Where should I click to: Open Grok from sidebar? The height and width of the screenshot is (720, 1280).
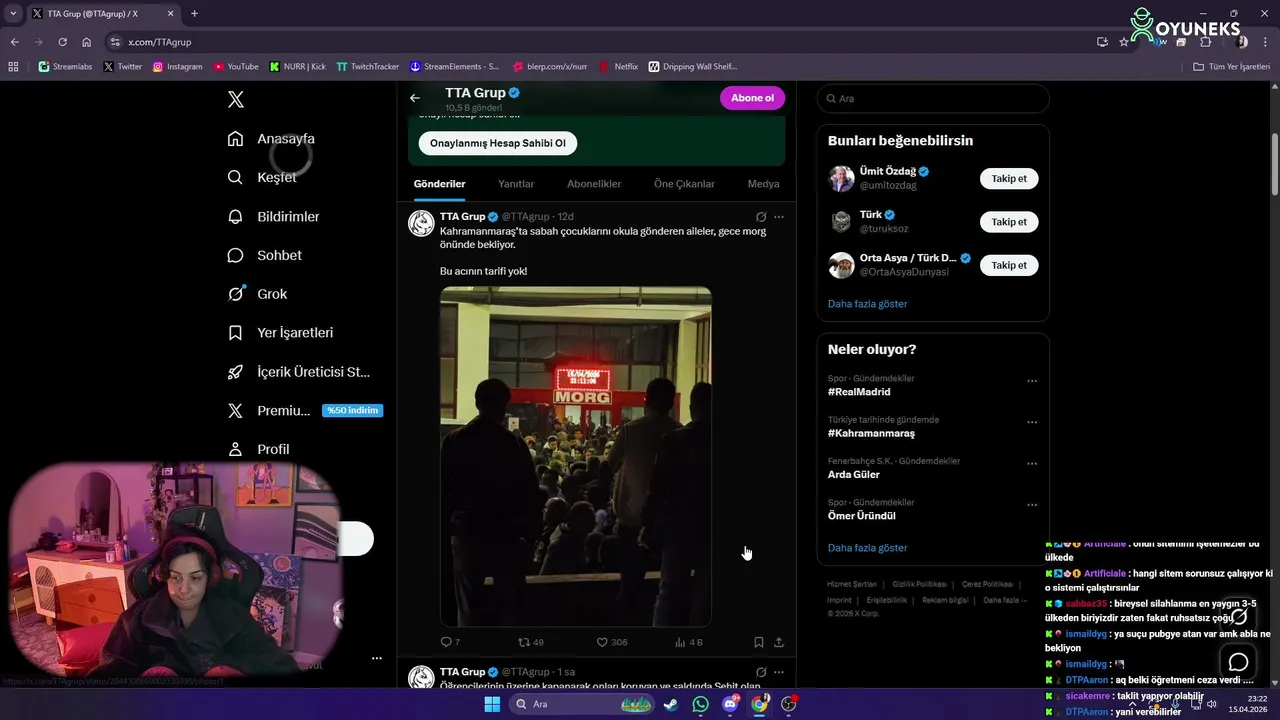pyautogui.click(x=257, y=294)
